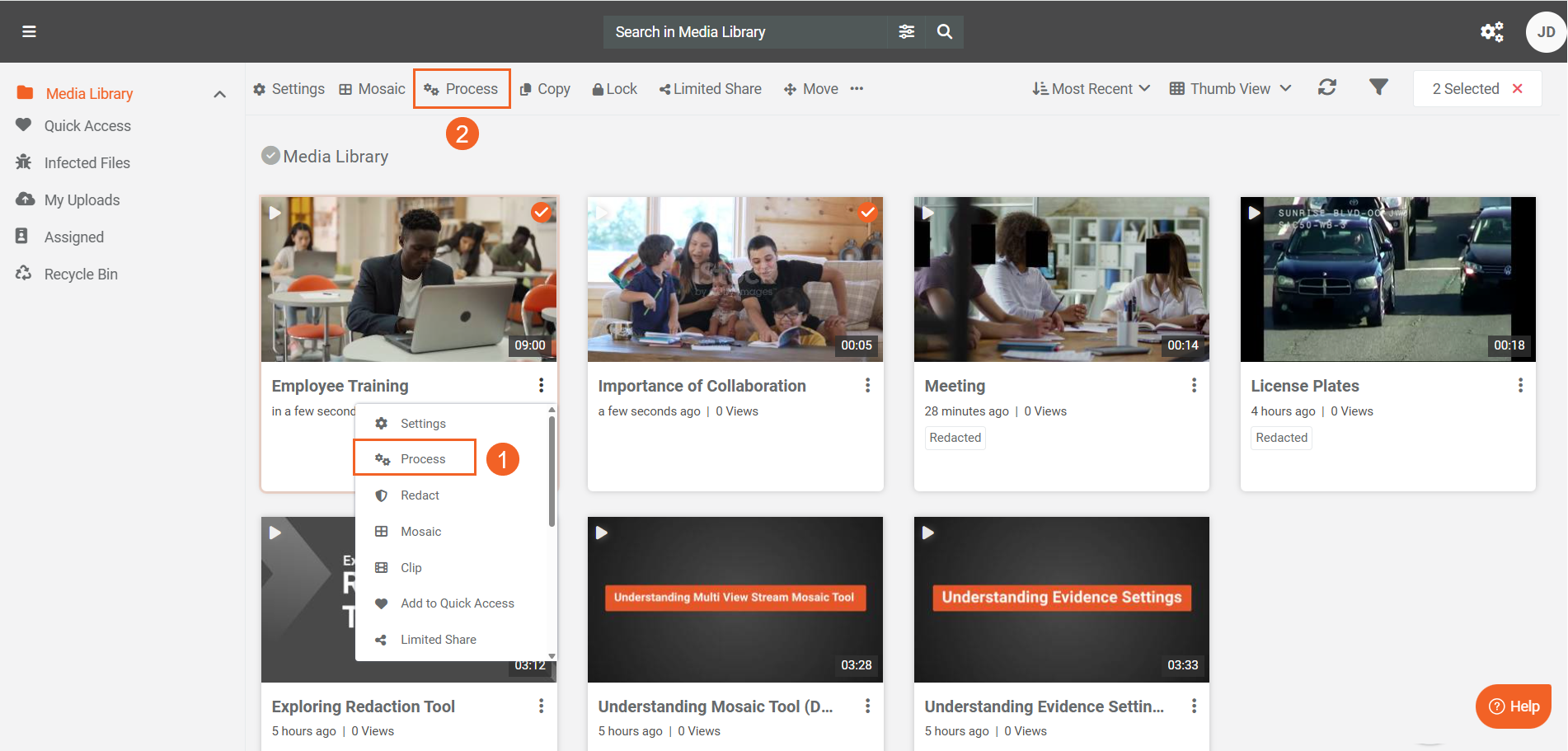Viewport: 1568px width, 751px height.
Task: Click the magnifying glass search button
Action: click(x=945, y=31)
